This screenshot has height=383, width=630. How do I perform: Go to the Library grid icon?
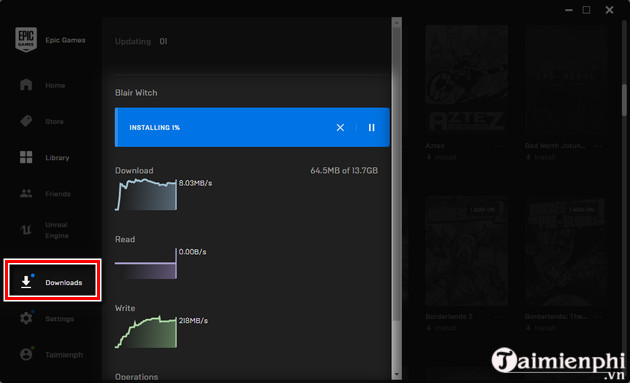point(26,157)
